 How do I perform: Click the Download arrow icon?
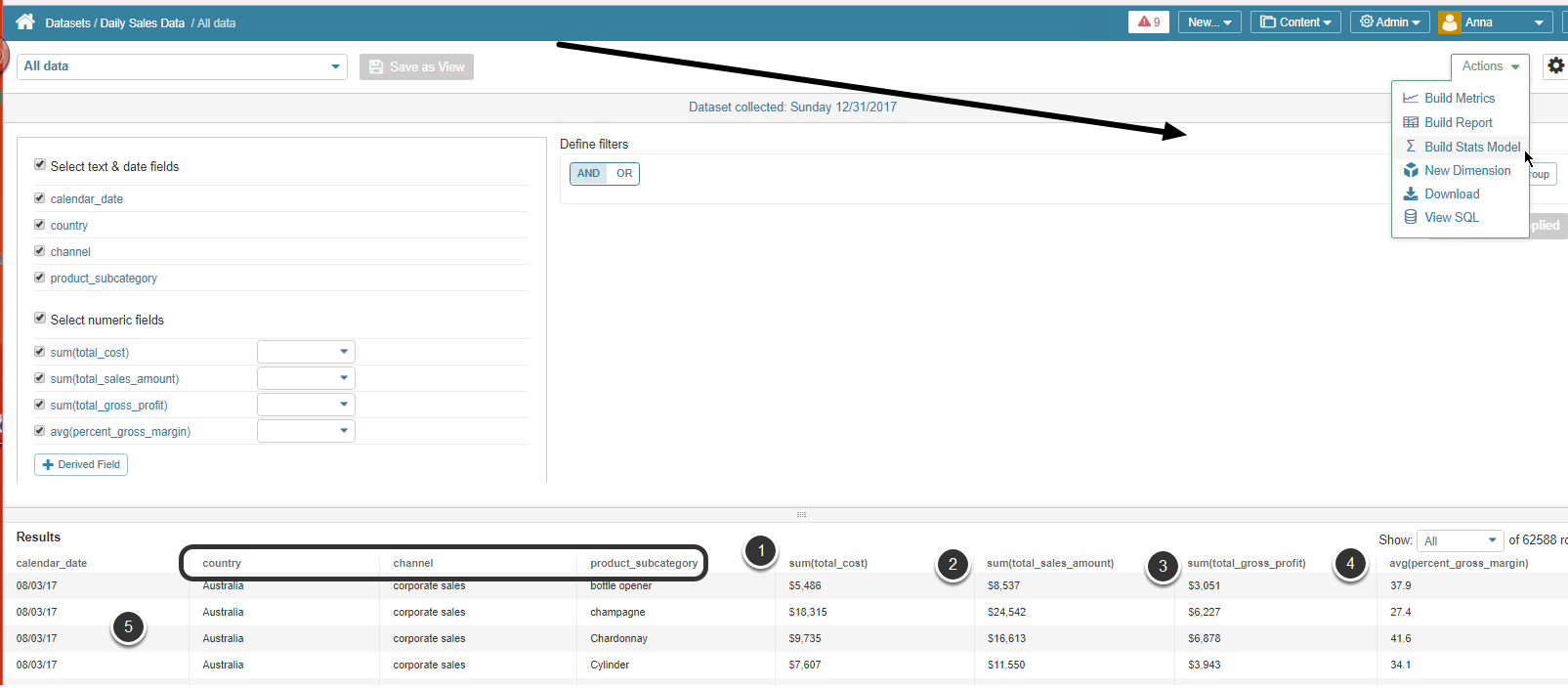click(1411, 193)
